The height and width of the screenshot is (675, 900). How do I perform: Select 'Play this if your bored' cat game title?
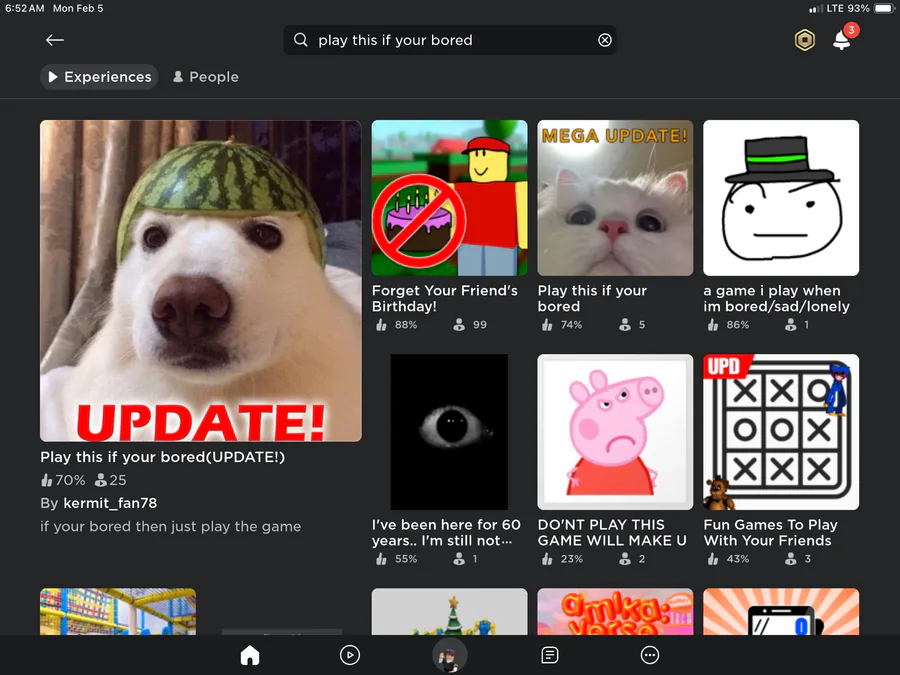tap(592, 298)
